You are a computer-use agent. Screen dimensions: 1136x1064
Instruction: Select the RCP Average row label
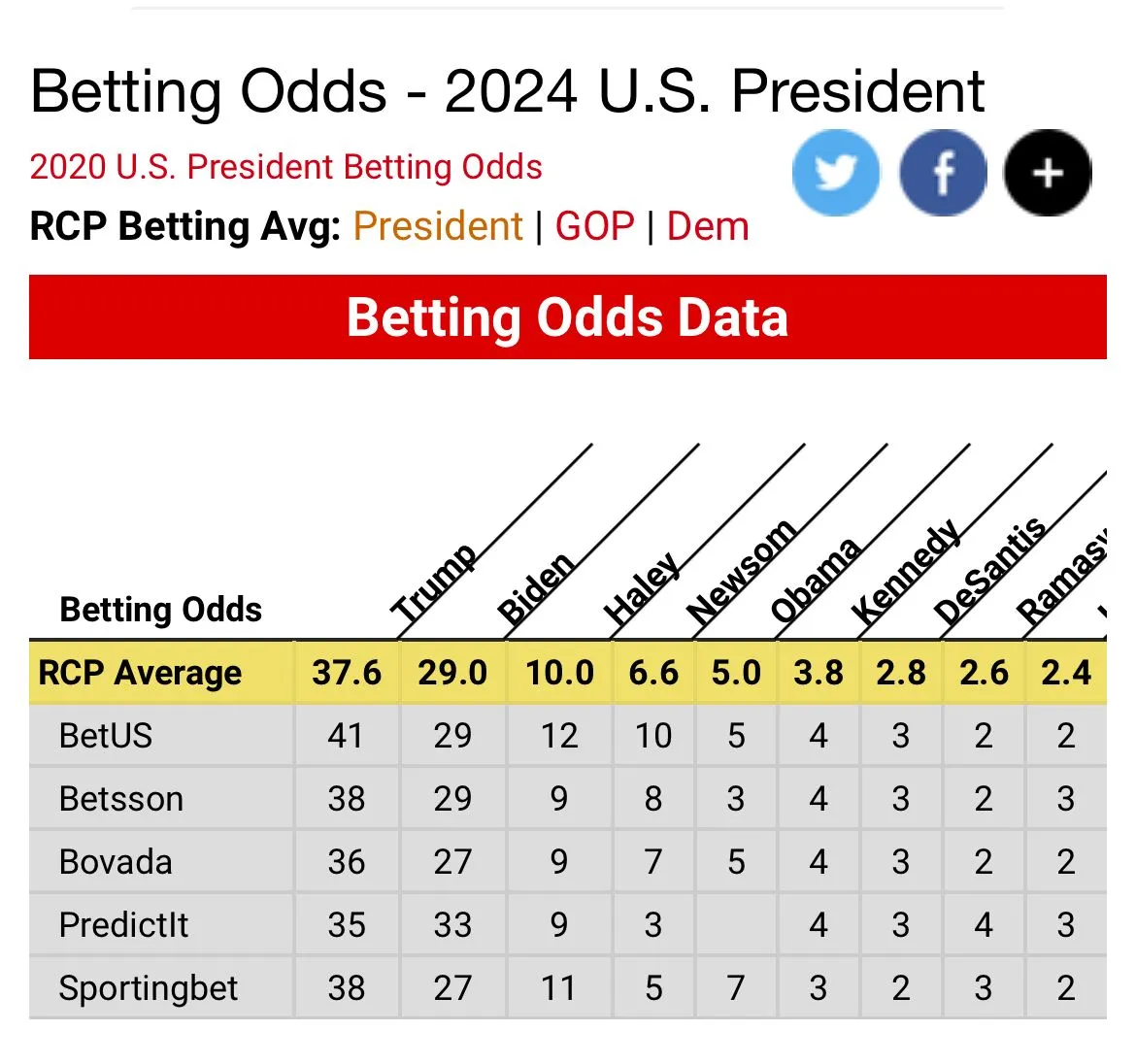(140, 673)
